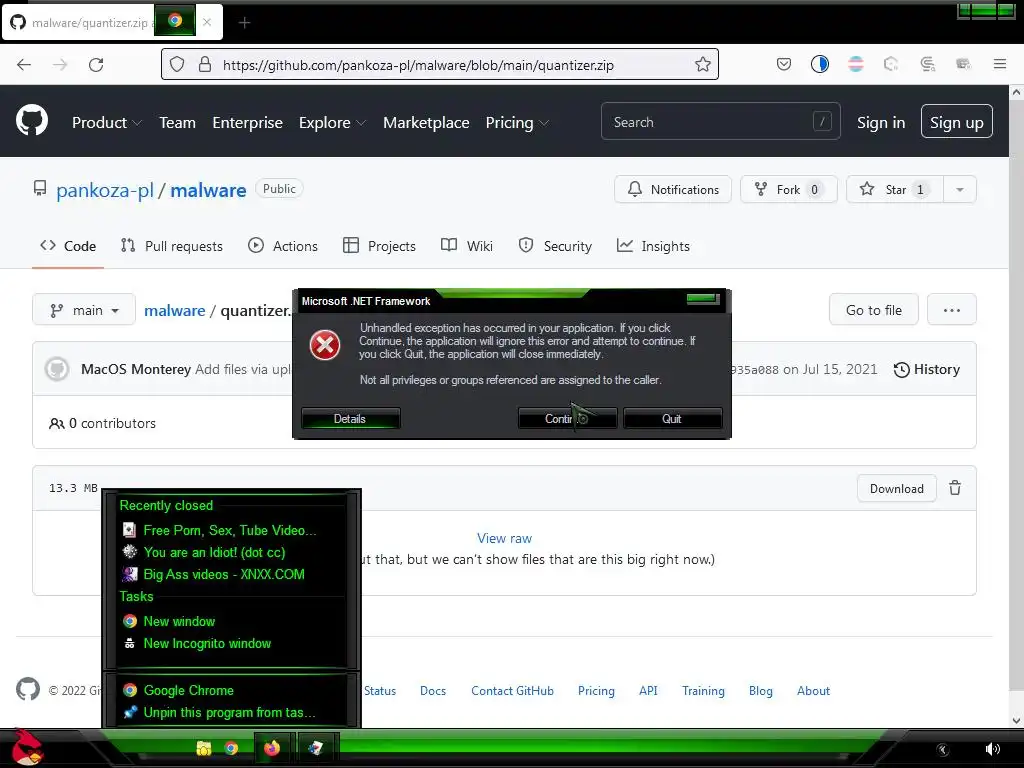Reload the page with refresh icon
Viewport: 1024px width, 768px height.
tap(96, 65)
